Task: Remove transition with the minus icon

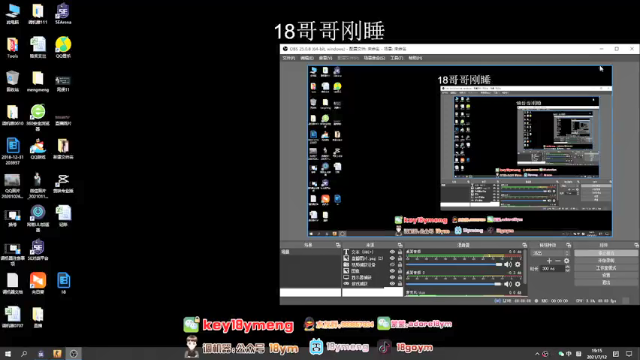Action: tap(558, 261)
